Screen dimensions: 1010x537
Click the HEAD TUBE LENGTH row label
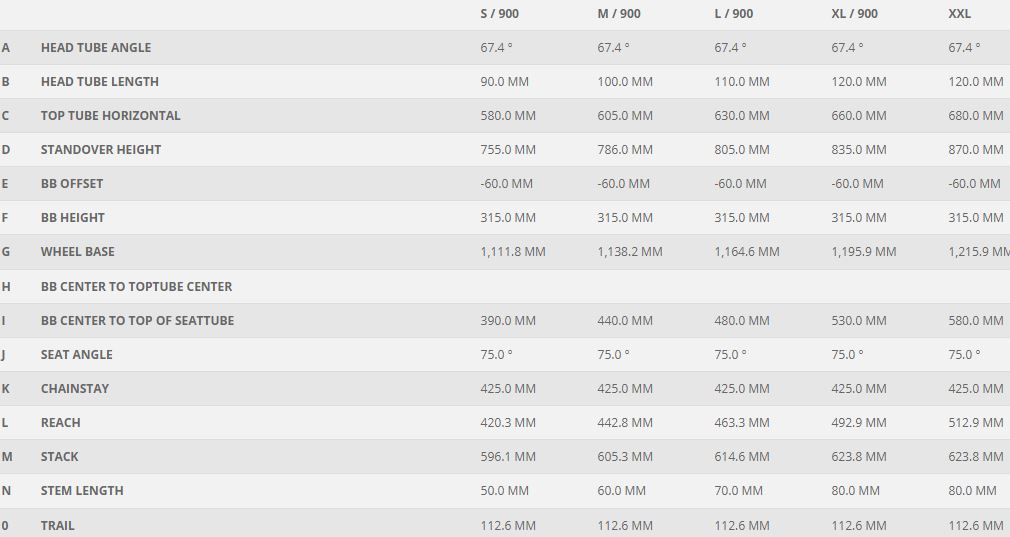100,82
